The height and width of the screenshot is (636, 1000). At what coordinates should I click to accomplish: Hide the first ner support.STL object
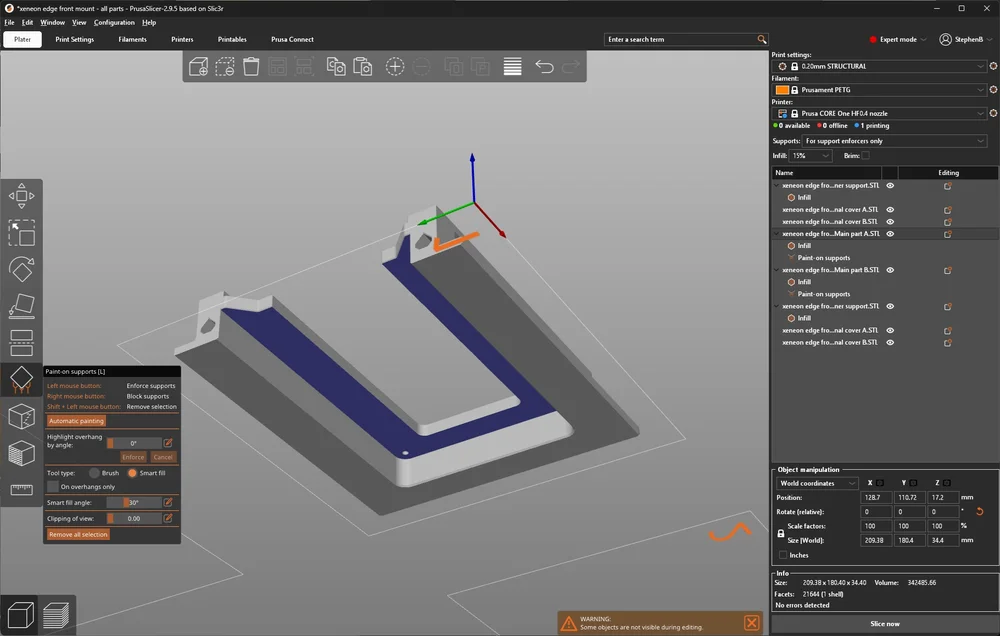[x=890, y=186]
